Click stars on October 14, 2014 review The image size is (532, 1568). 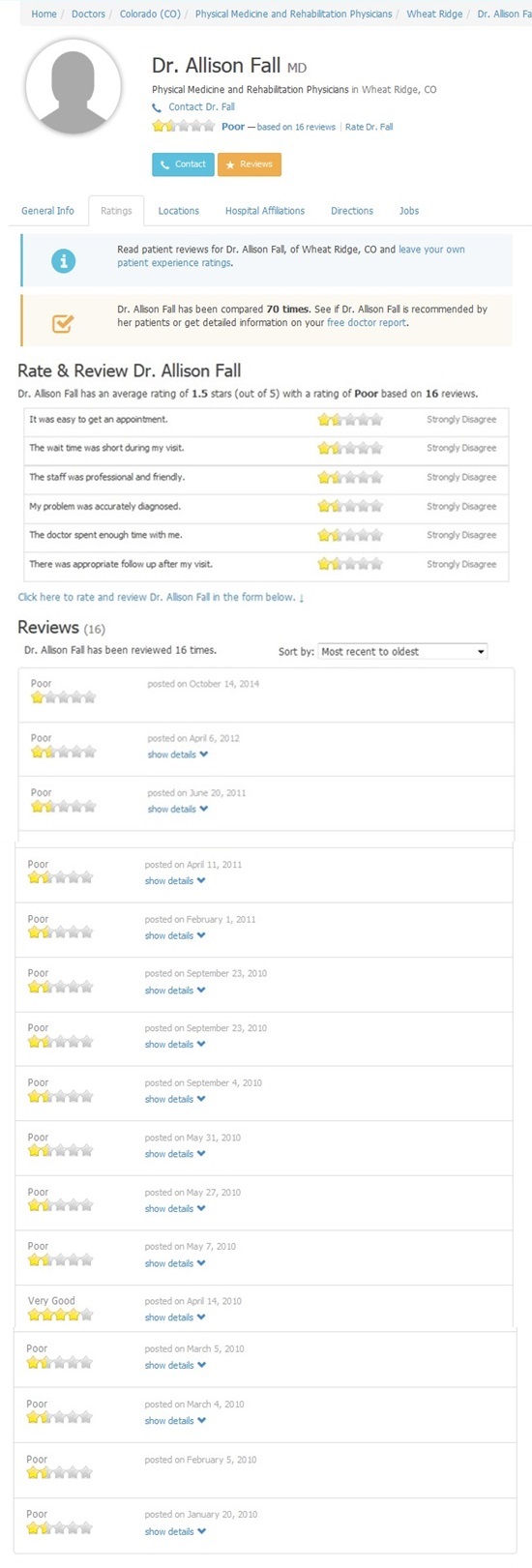coord(64,696)
